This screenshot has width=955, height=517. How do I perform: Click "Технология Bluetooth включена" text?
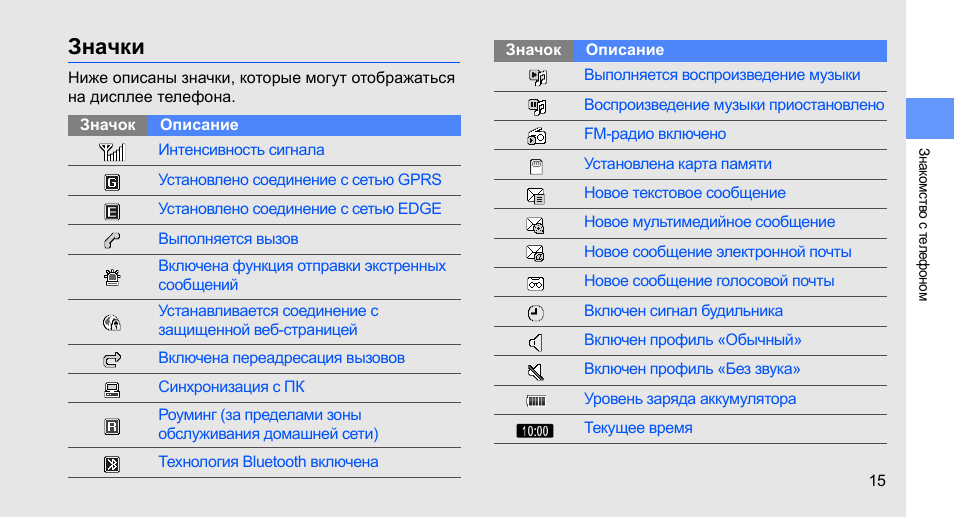coord(269,462)
